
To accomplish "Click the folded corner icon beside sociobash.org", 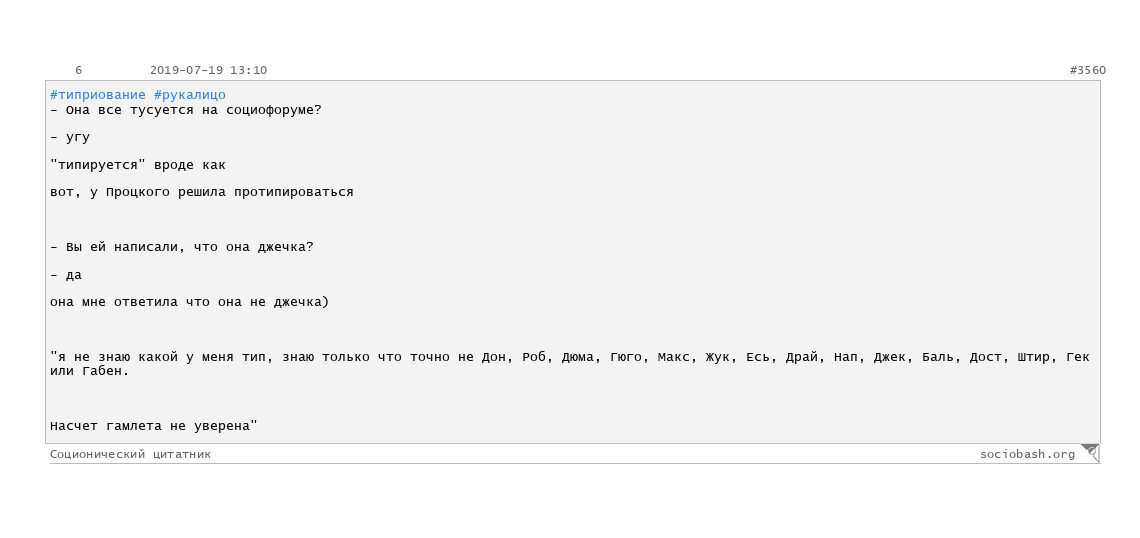I will click(x=1090, y=453).
